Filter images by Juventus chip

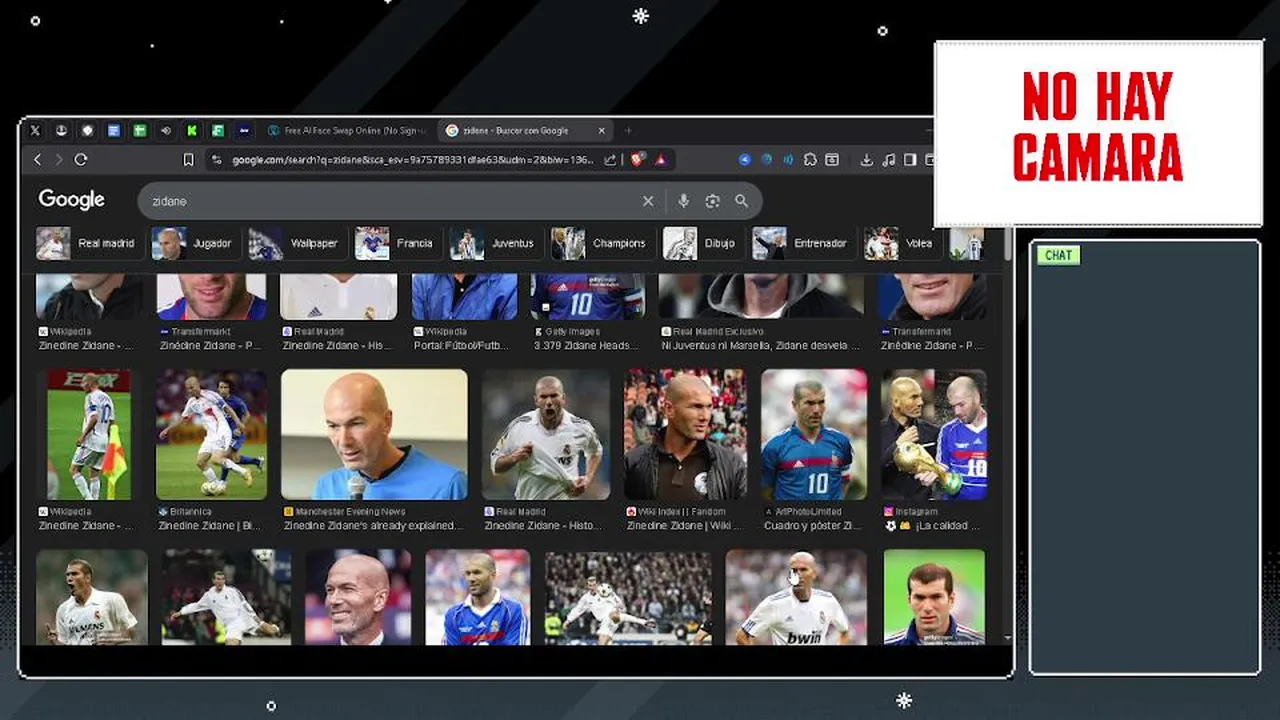[x=494, y=243]
